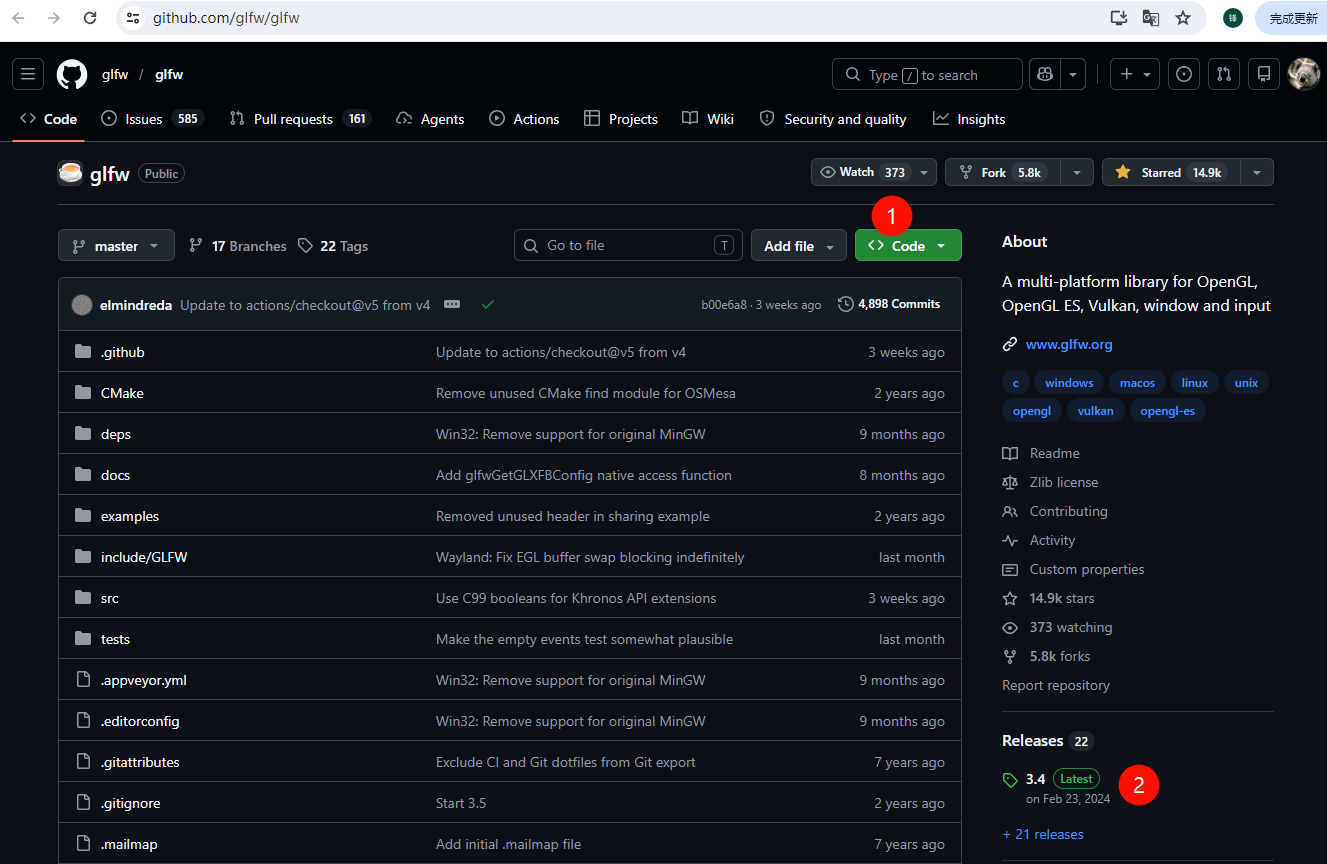Open the Pull requests tab
The height and width of the screenshot is (864, 1327).
[x=300, y=119]
